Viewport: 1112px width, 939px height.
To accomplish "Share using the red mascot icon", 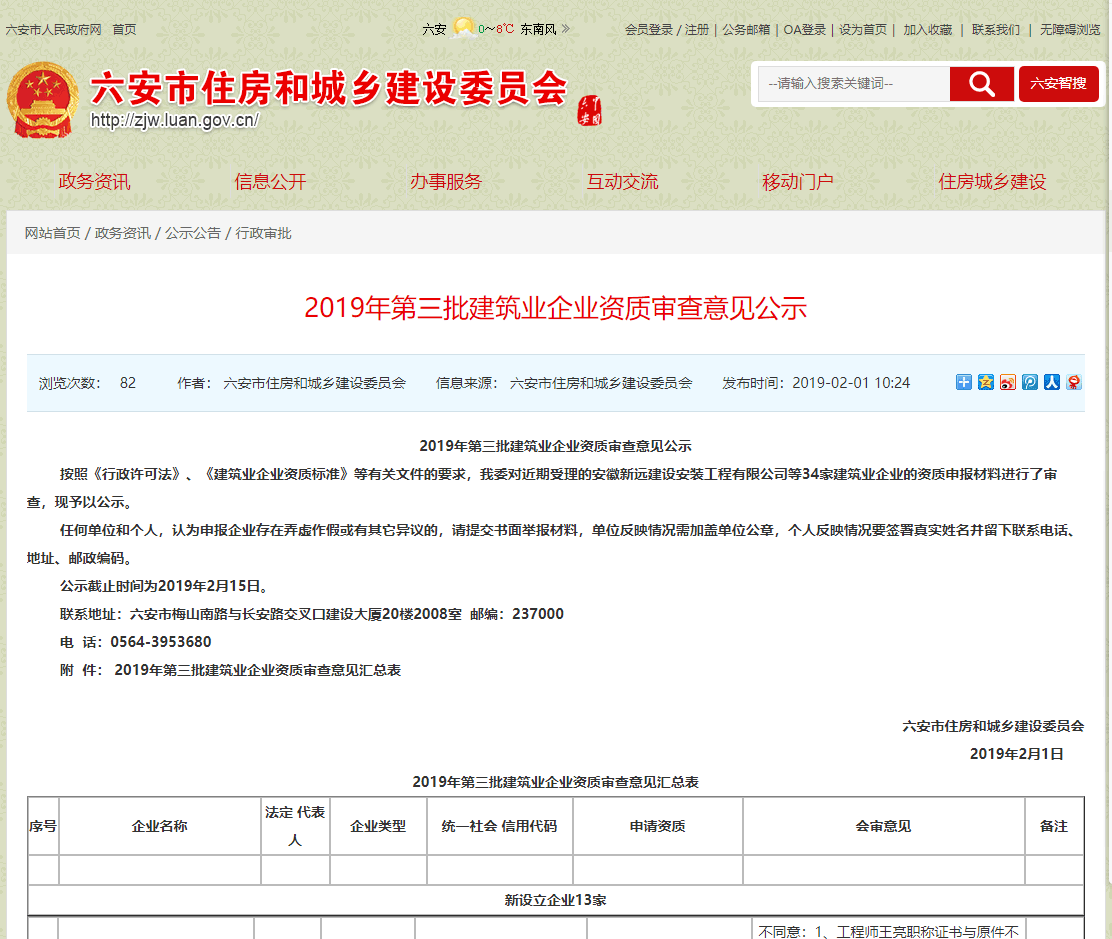I will pyautogui.click(x=1074, y=383).
